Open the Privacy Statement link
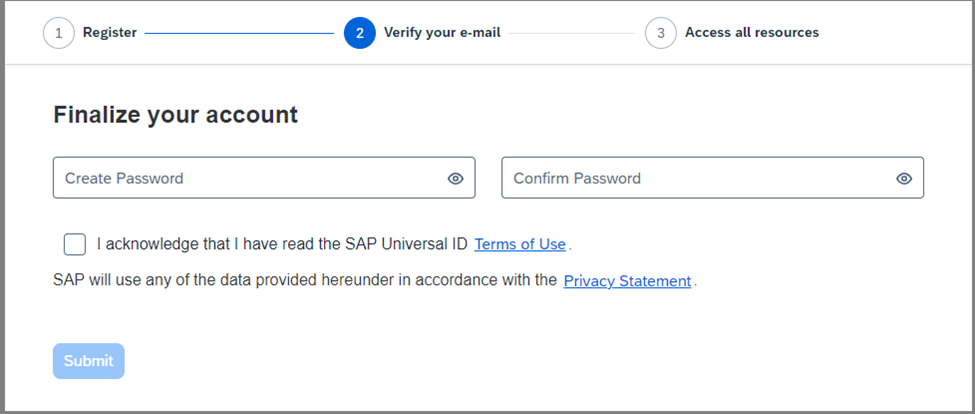The height and width of the screenshot is (414, 975). tap(627, 281)
